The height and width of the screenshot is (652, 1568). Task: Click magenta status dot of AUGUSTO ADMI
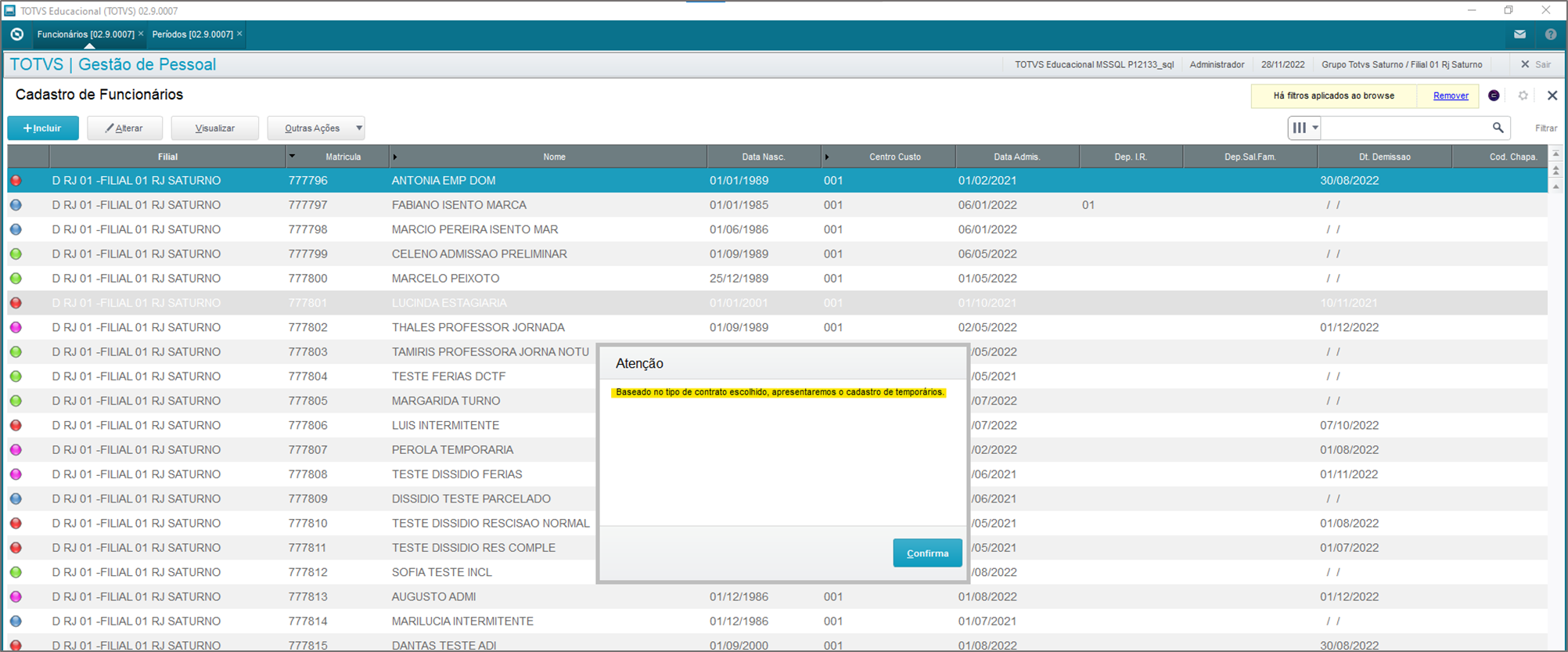pos(16,596)
